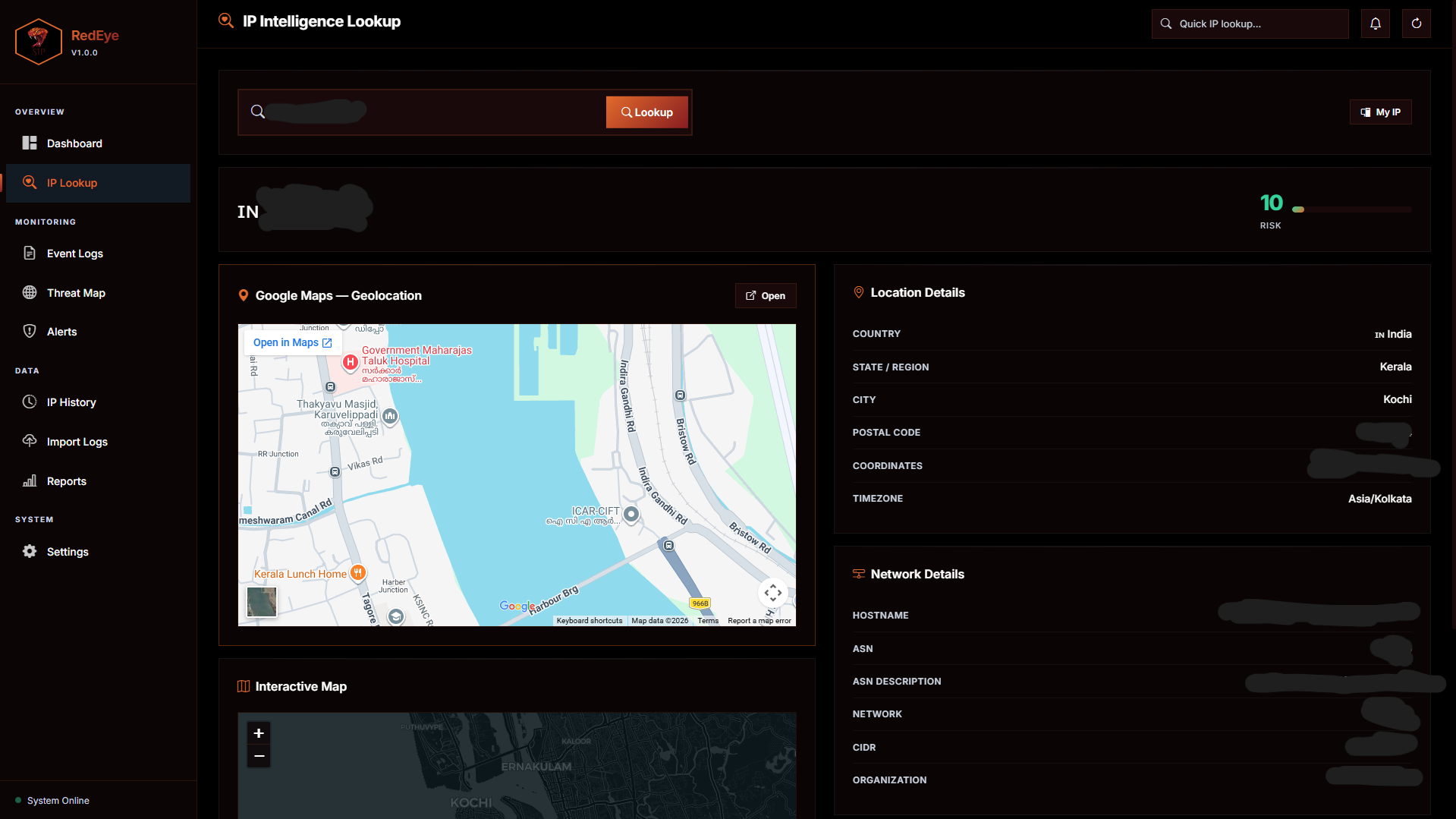Click the 'Kerala' state value
The image size is (1456, 819).
pyautogui.click(x=1395, y=367)
